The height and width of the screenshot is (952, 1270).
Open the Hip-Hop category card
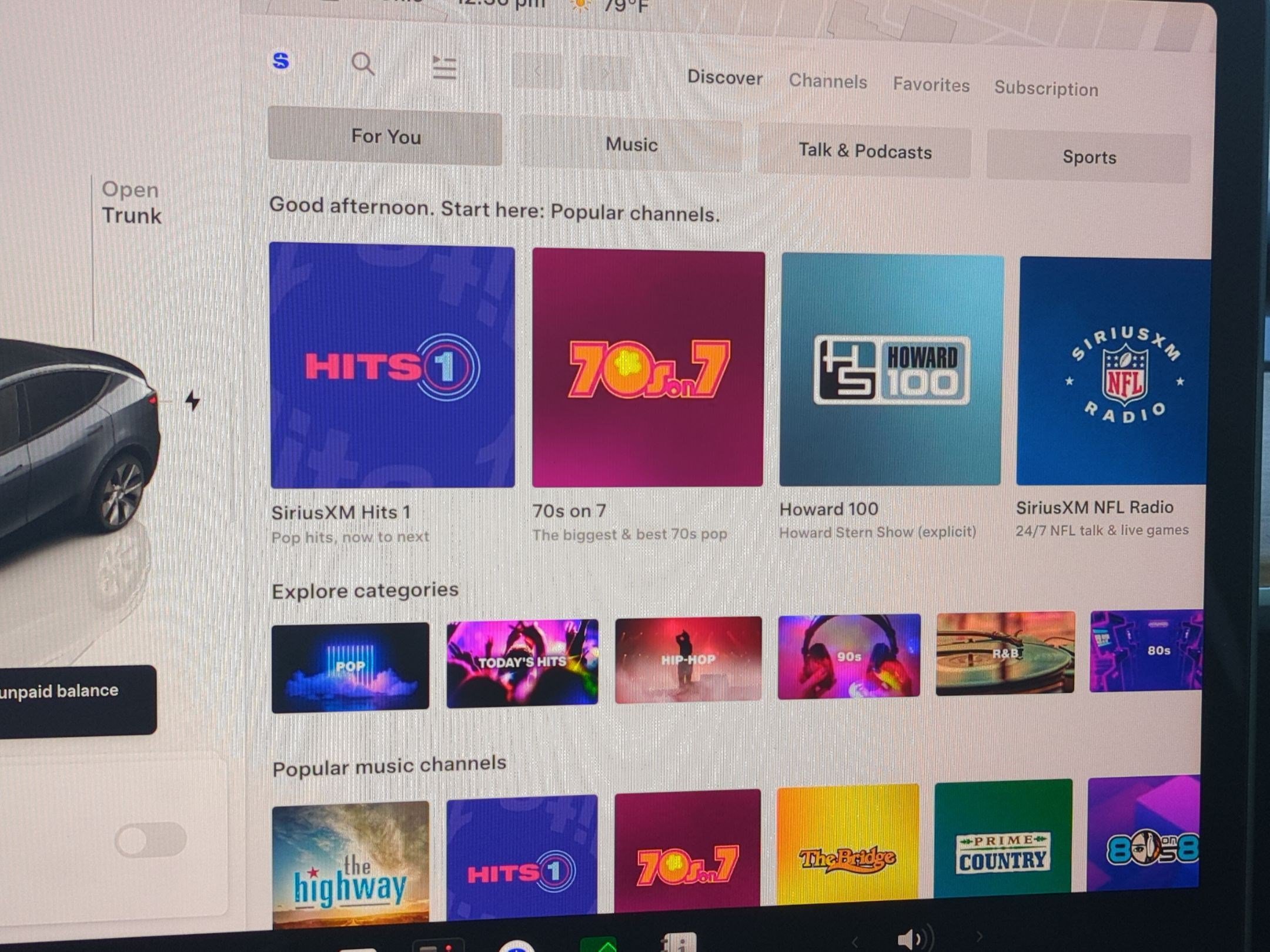coord(688,659)
